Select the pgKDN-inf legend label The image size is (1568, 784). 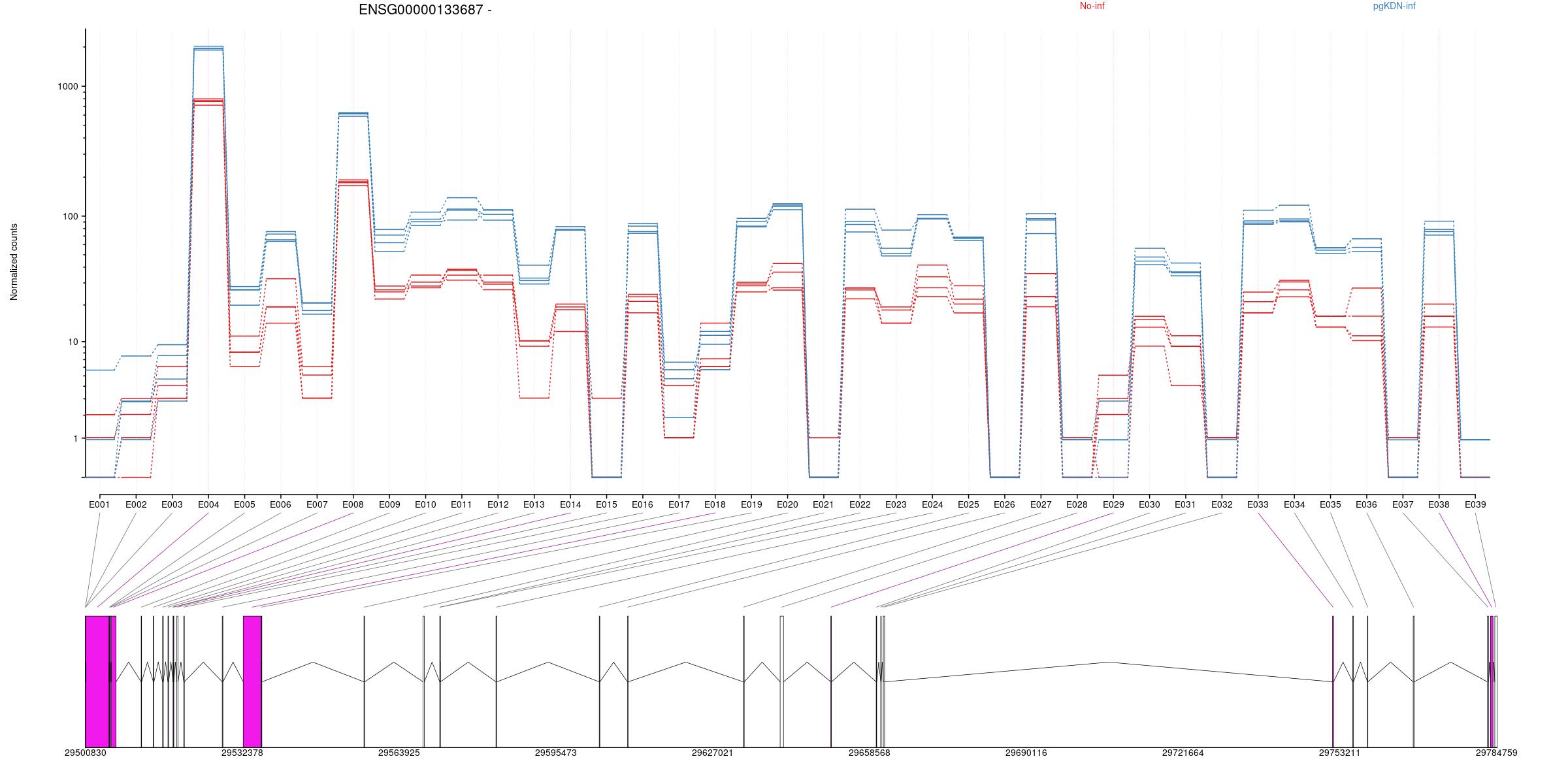pyautogui.click(x=1394, y=6)
